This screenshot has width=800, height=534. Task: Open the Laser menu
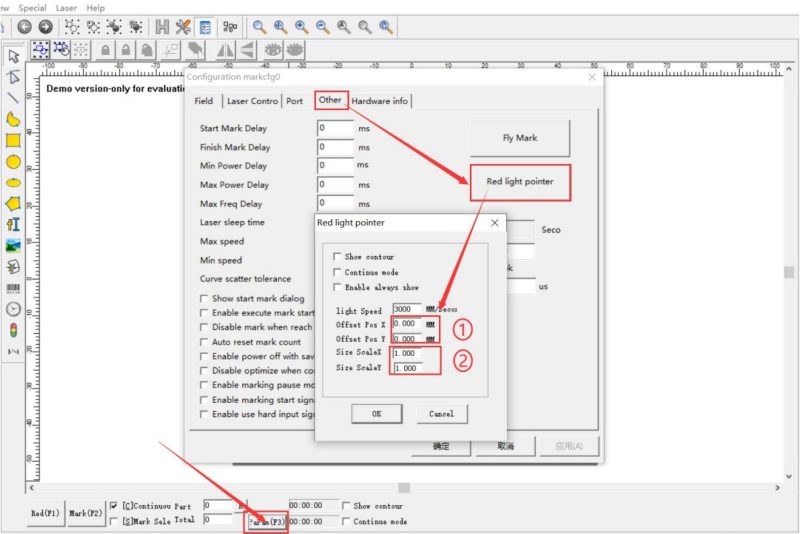pyautogui.click(x=66, y=7)
